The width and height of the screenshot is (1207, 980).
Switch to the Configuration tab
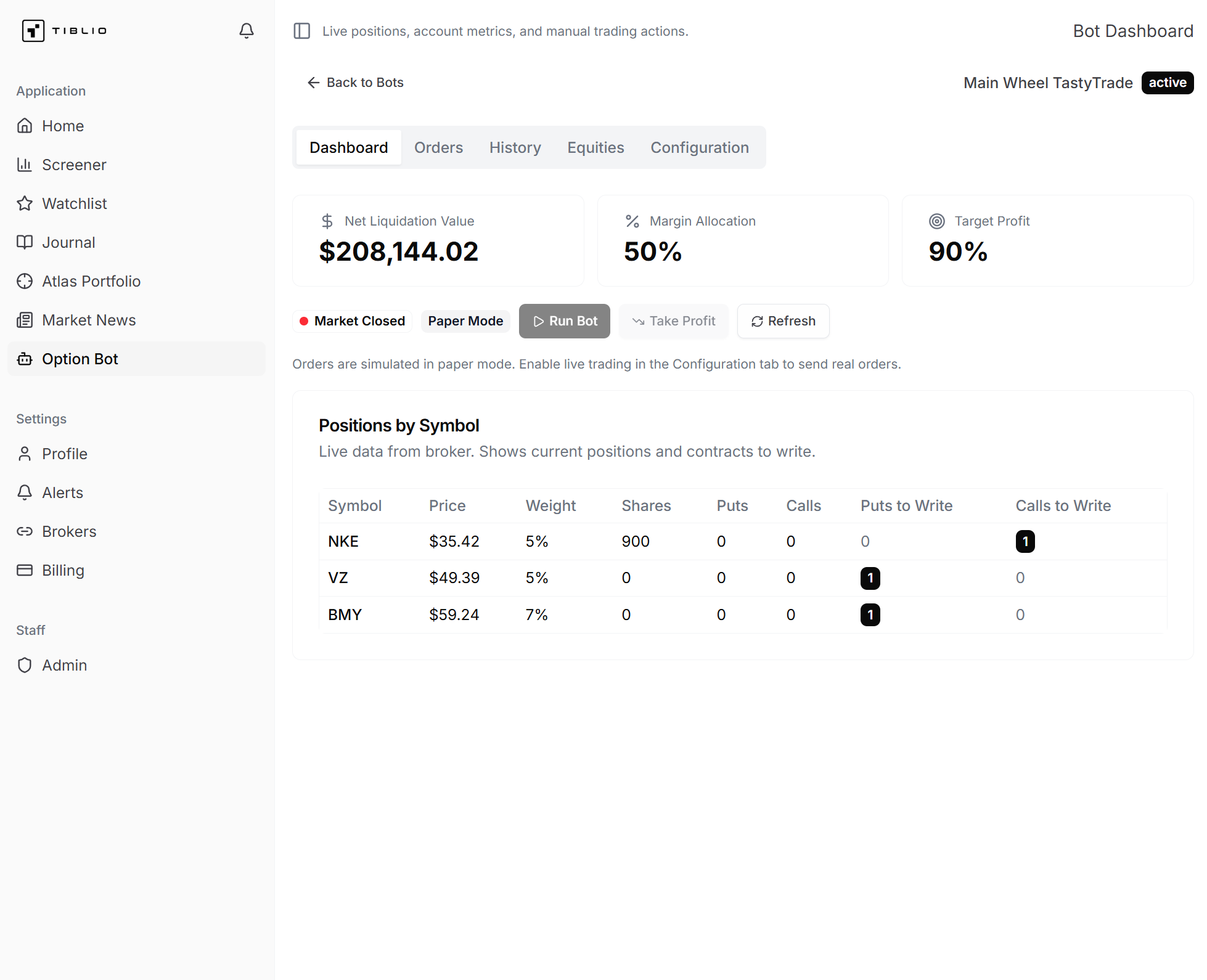pos(699,147)
